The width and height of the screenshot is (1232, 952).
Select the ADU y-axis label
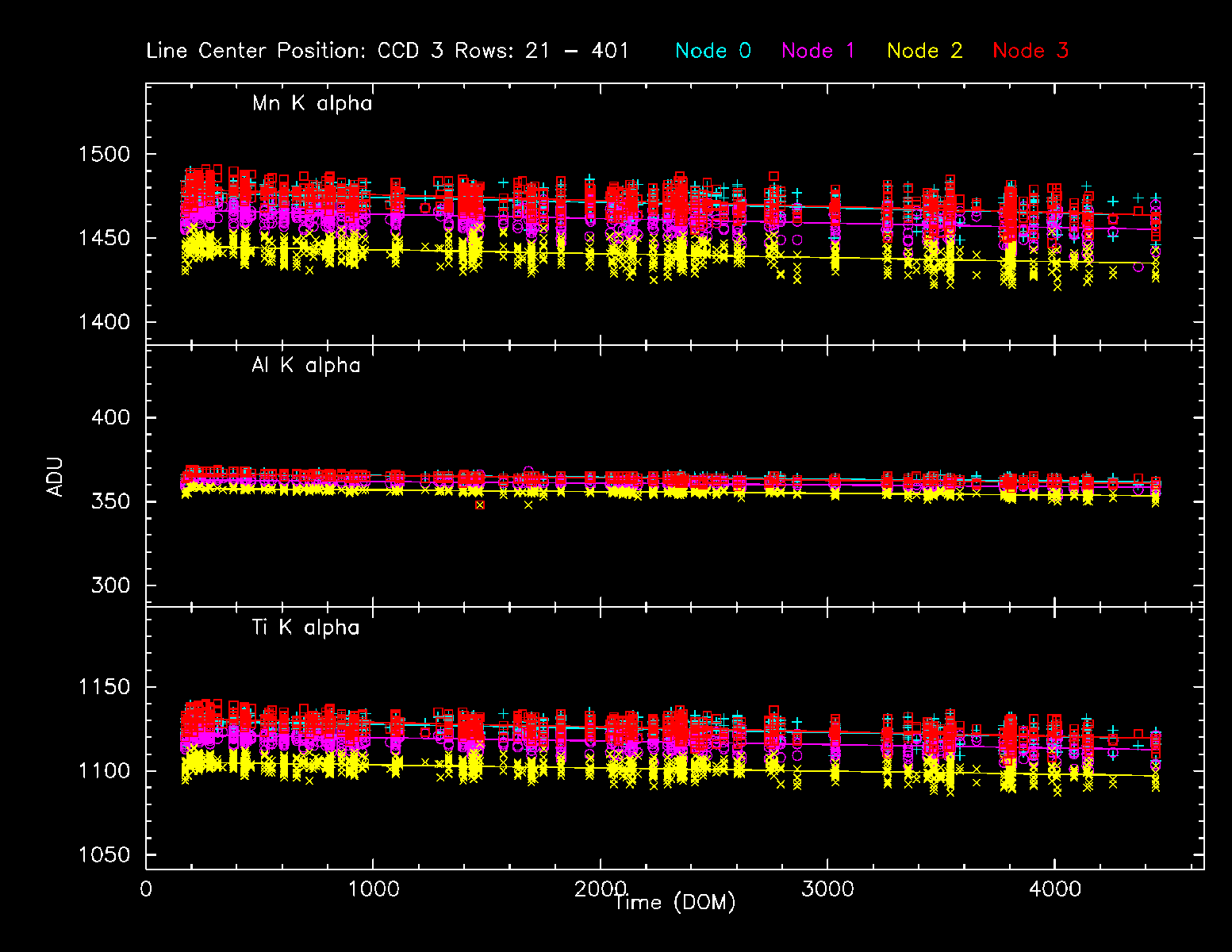pyautogui.click(x=55, y=477)
